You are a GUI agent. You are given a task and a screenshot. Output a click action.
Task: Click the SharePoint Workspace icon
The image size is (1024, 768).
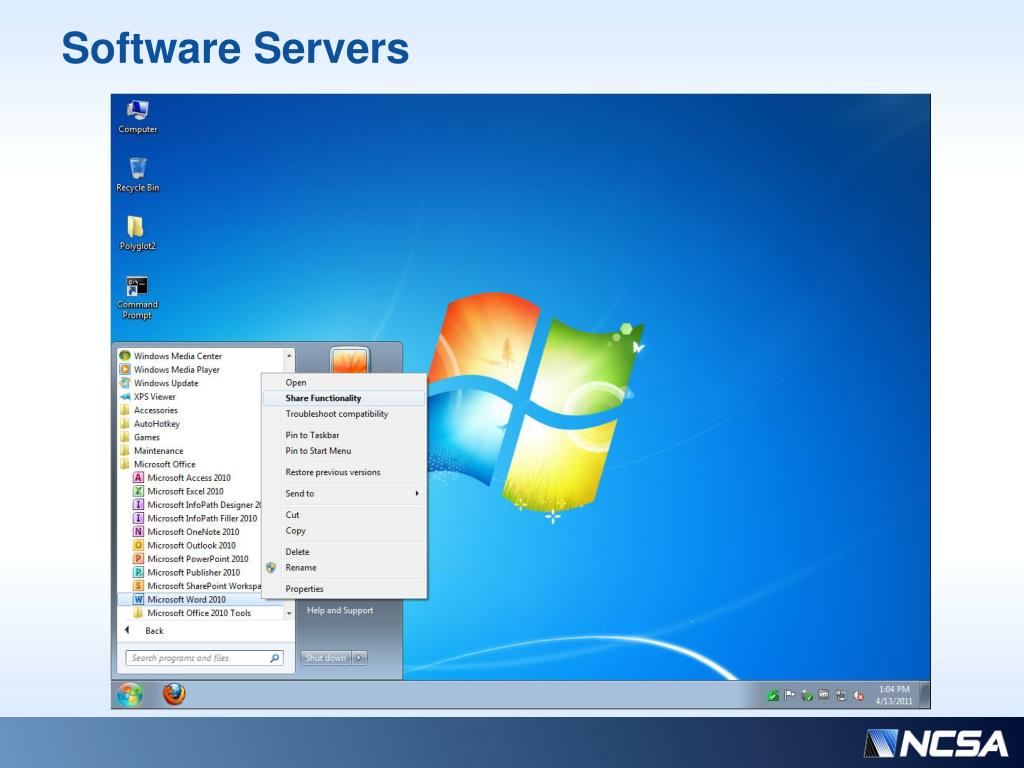138,586
